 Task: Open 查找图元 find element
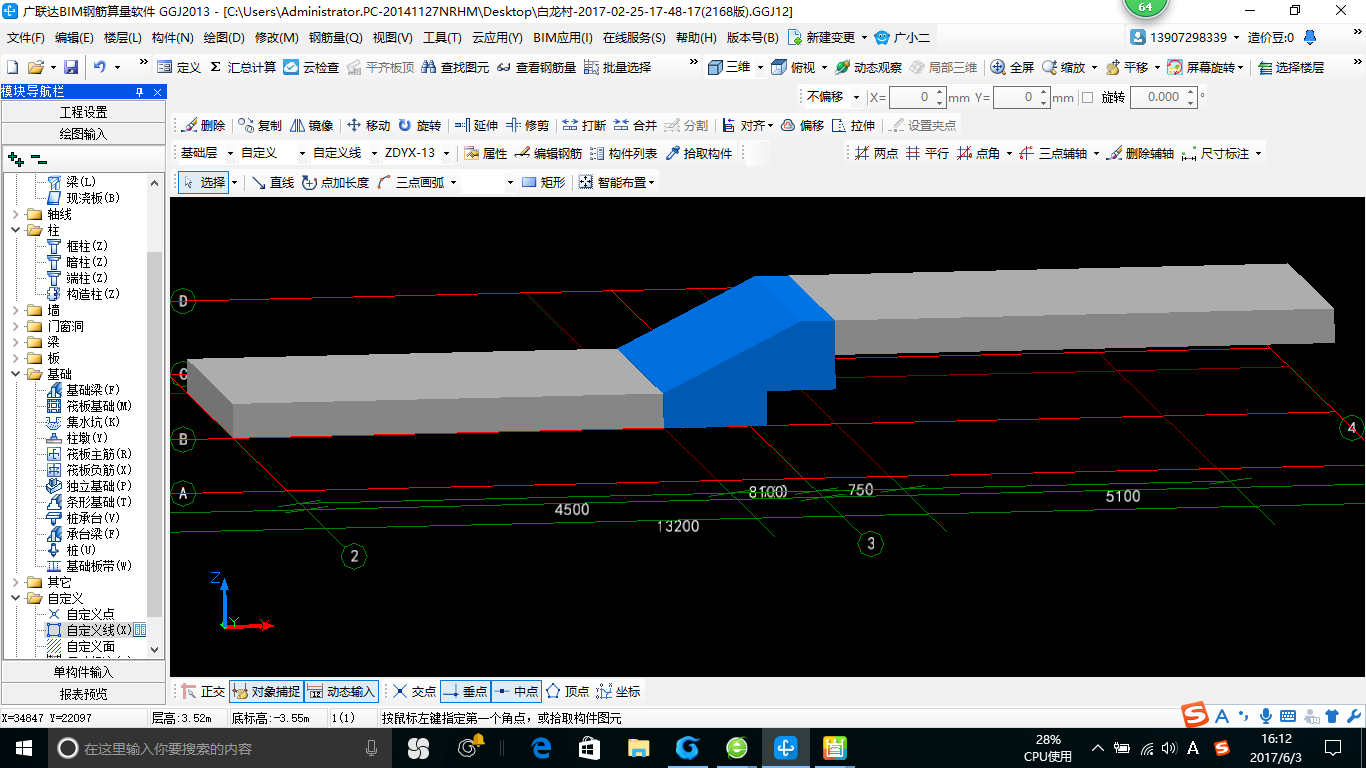point(456,67)
